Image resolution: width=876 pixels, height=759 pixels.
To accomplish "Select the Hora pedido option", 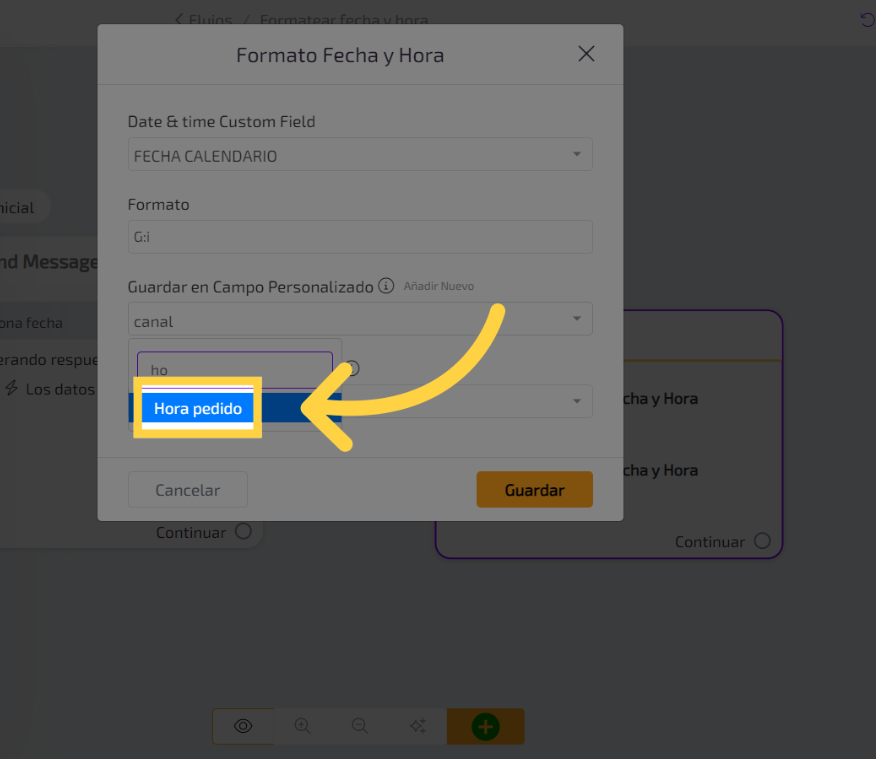I will point(198,408).
